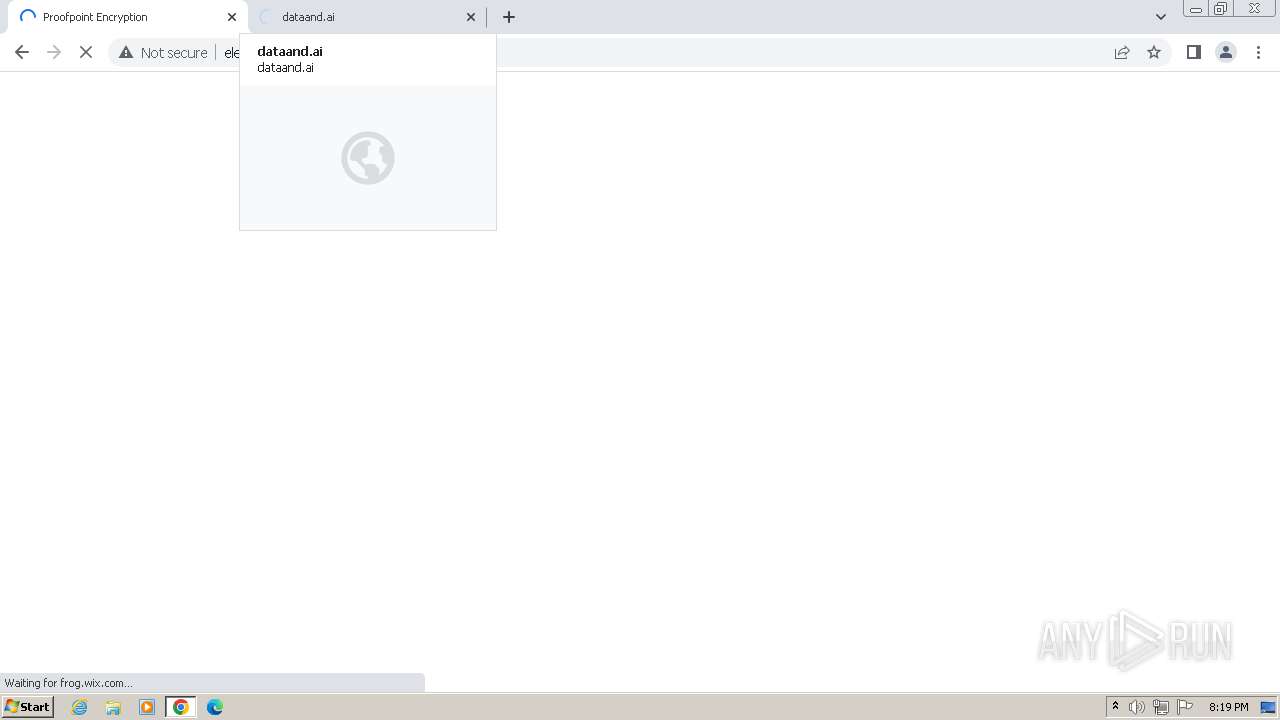Image resolution: width=1280 pixels, height=720 pixels.
Task: Show hidden system tray icons
Action: point(1115,707)
